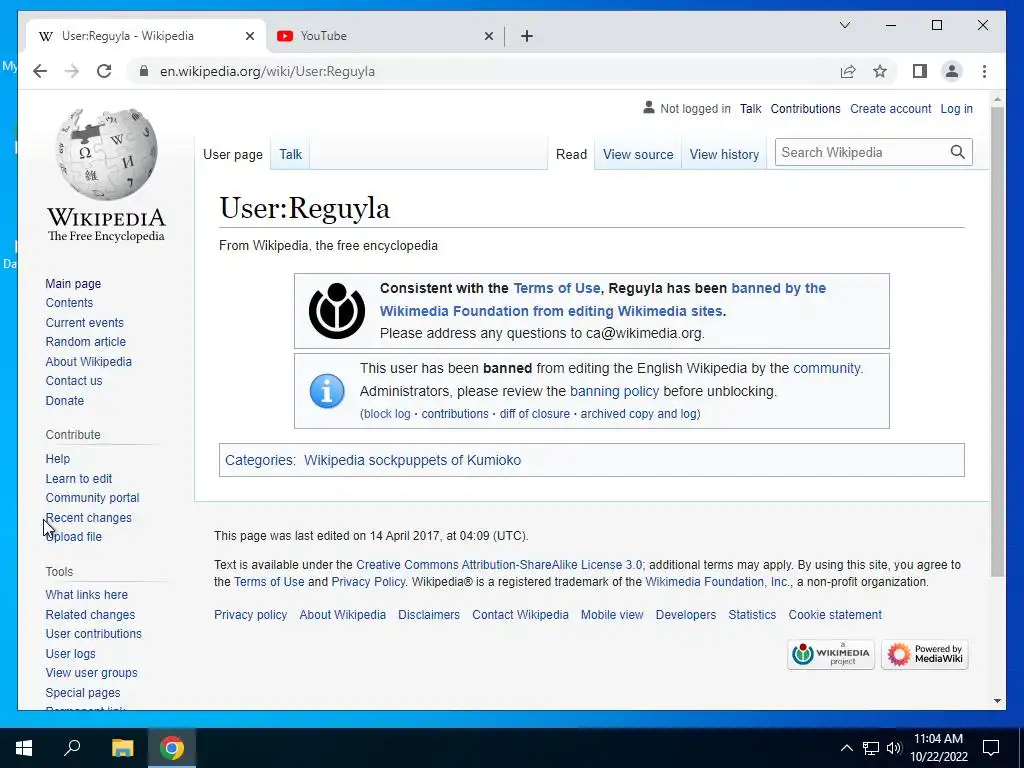Open the diff of closure link

click(x=534, y=413)
